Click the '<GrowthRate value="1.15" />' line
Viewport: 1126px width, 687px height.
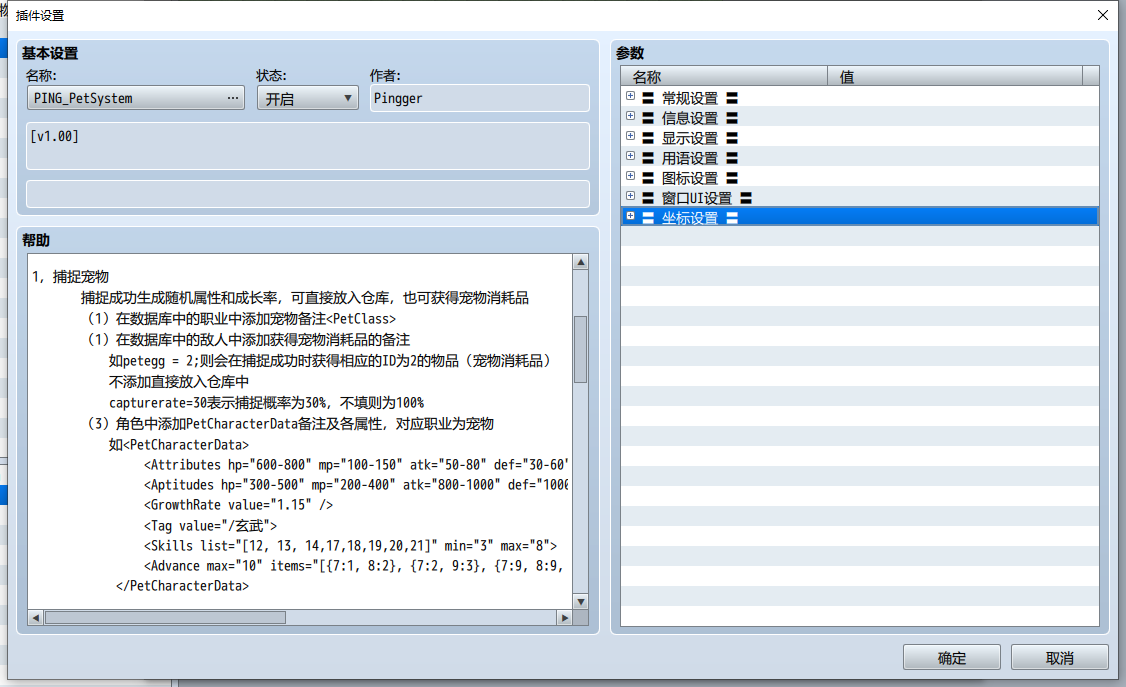[x=238, y=505]
